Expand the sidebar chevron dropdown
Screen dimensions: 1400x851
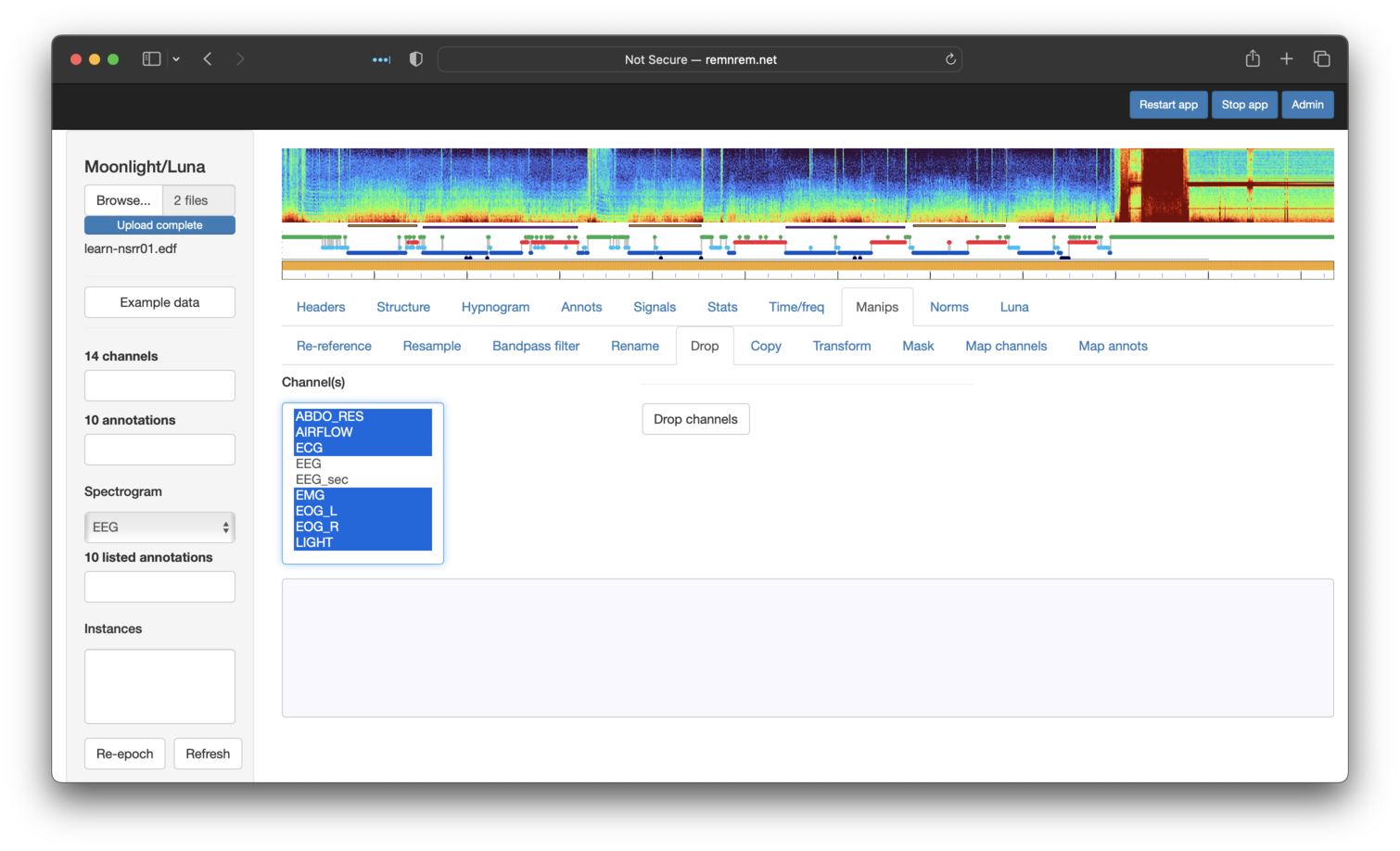pos(176,59)
